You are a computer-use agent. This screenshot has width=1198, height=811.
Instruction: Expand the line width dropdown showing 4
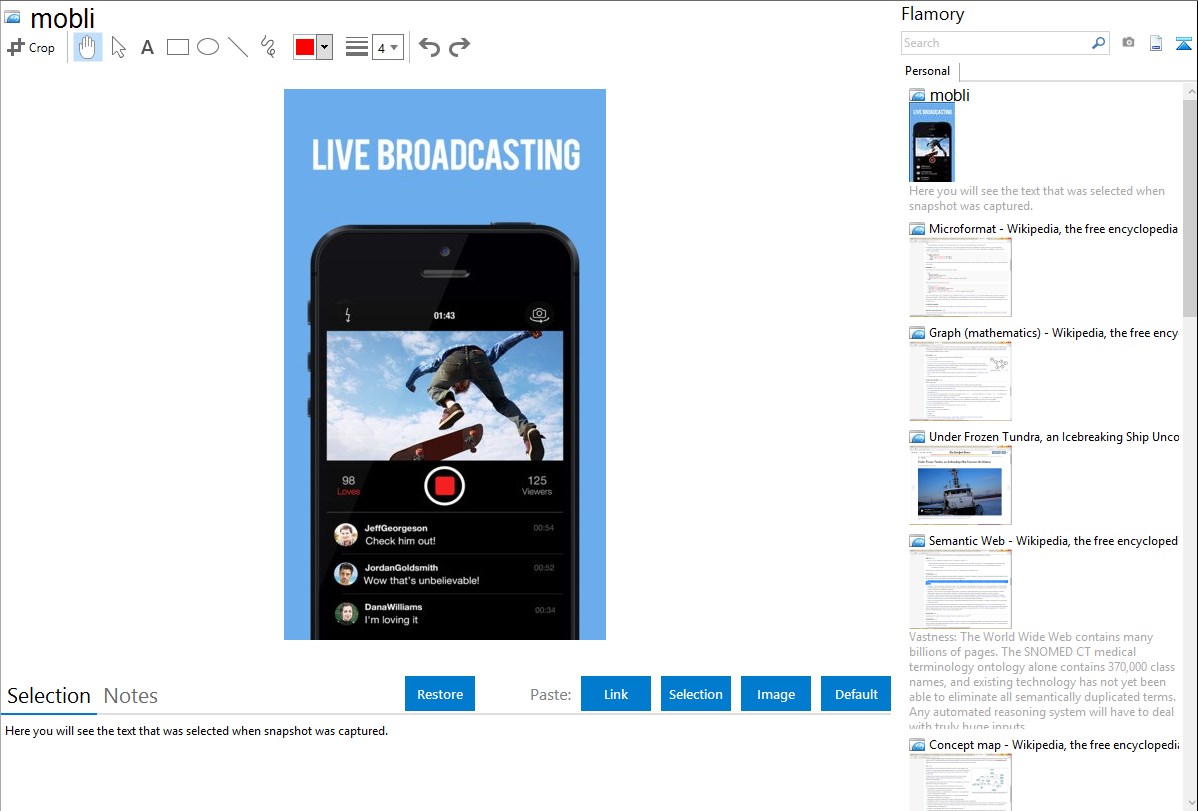[387, 47]
